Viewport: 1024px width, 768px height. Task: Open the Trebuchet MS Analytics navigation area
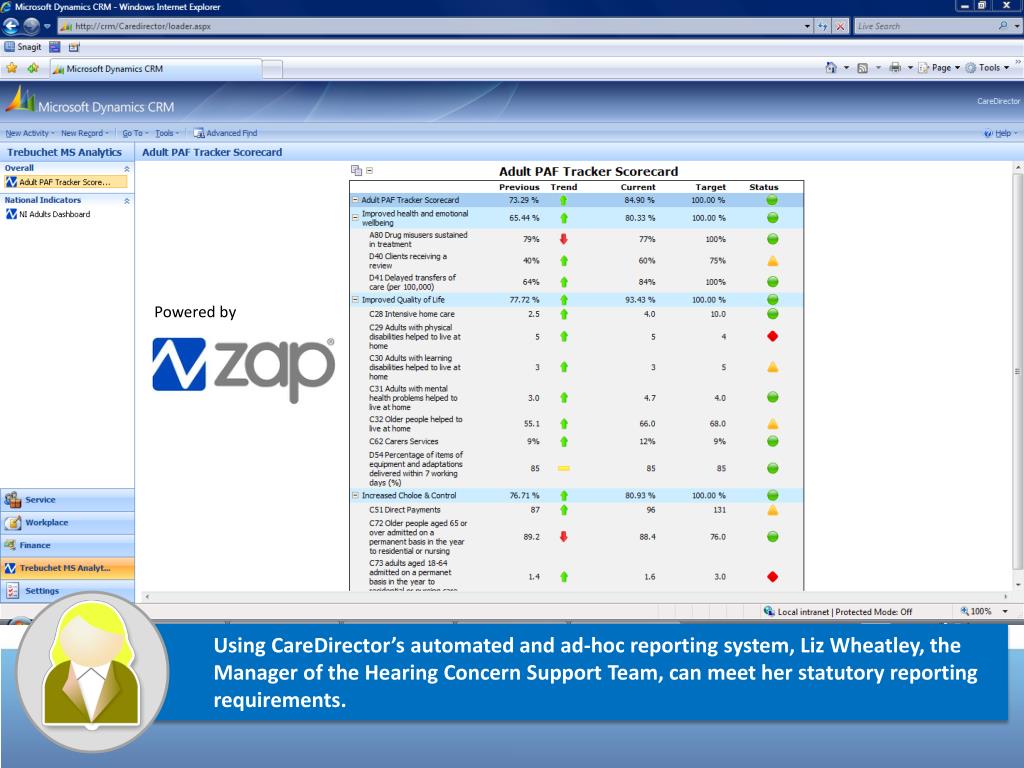(67, 568)
